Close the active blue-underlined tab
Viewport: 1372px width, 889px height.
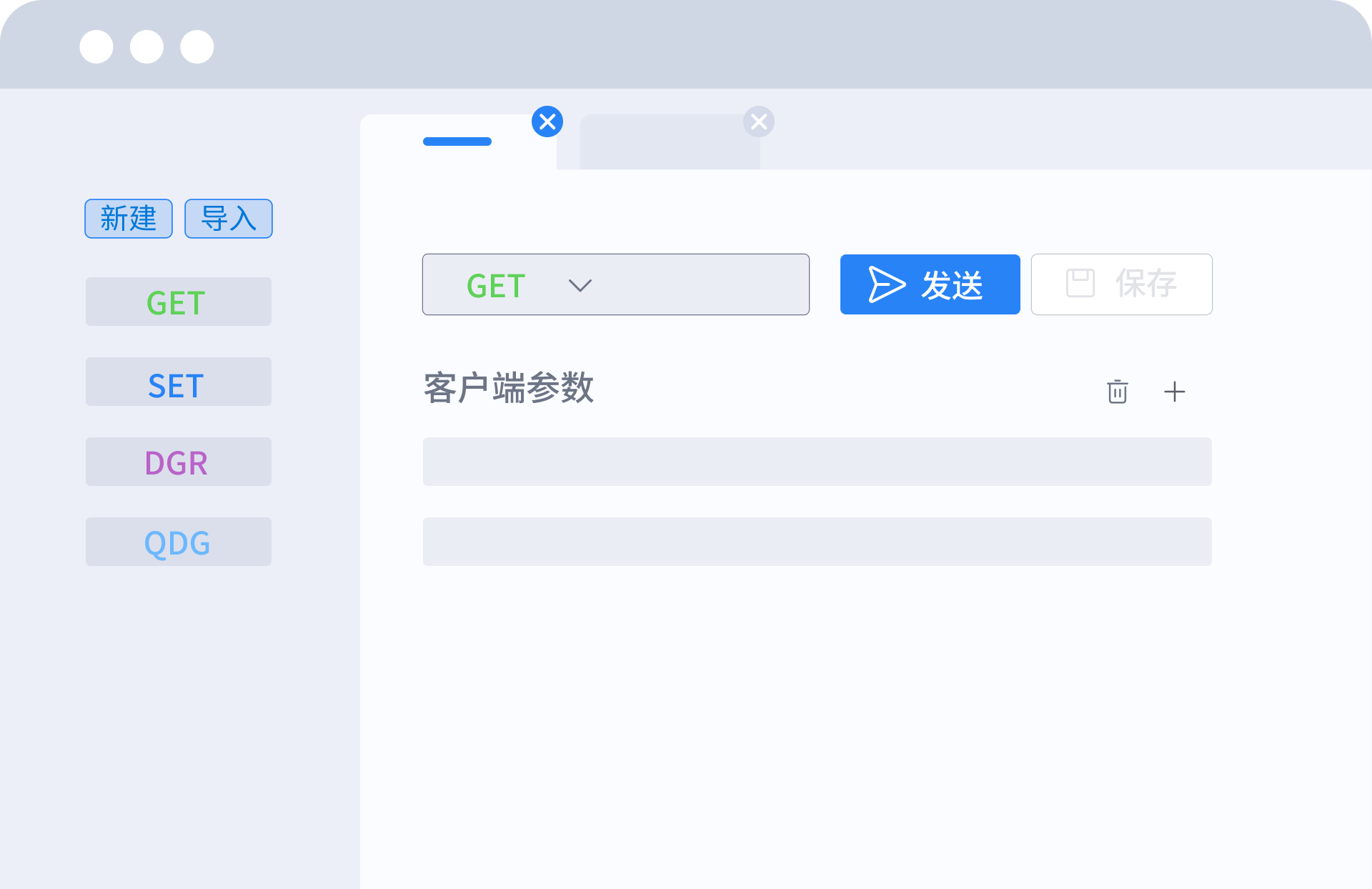point(547,121)
